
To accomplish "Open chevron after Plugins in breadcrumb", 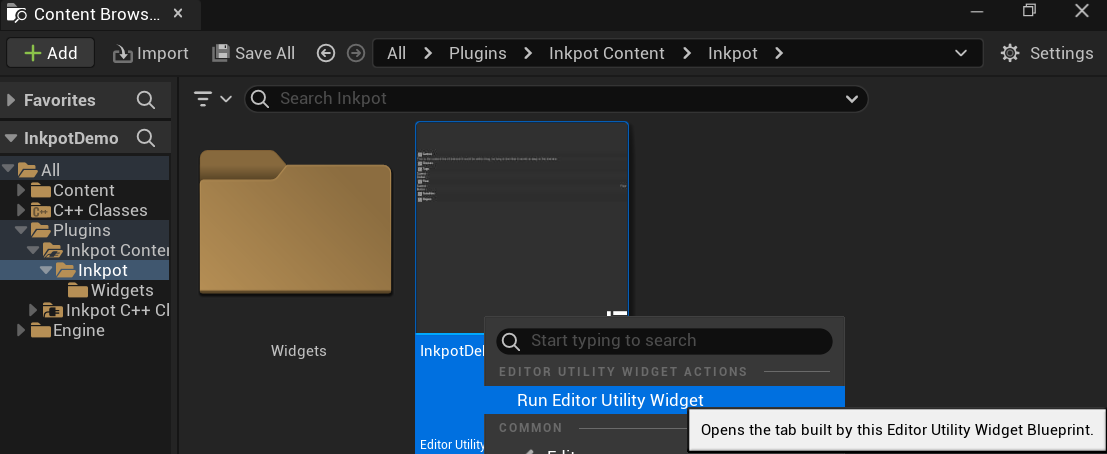I will tap(528, 53).
